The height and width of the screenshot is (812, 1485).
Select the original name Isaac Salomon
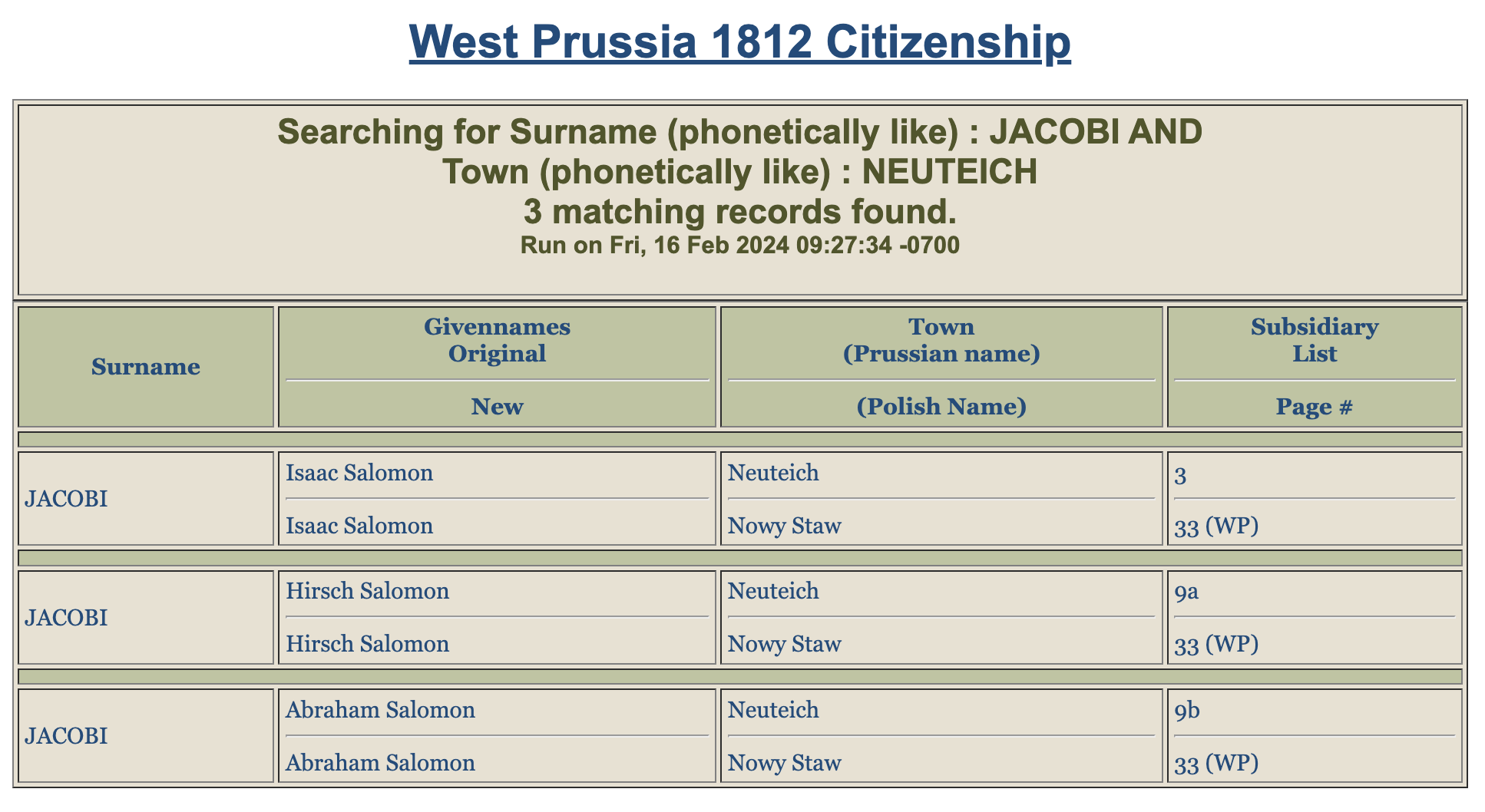pyautogui.click(x=359, y=473)
